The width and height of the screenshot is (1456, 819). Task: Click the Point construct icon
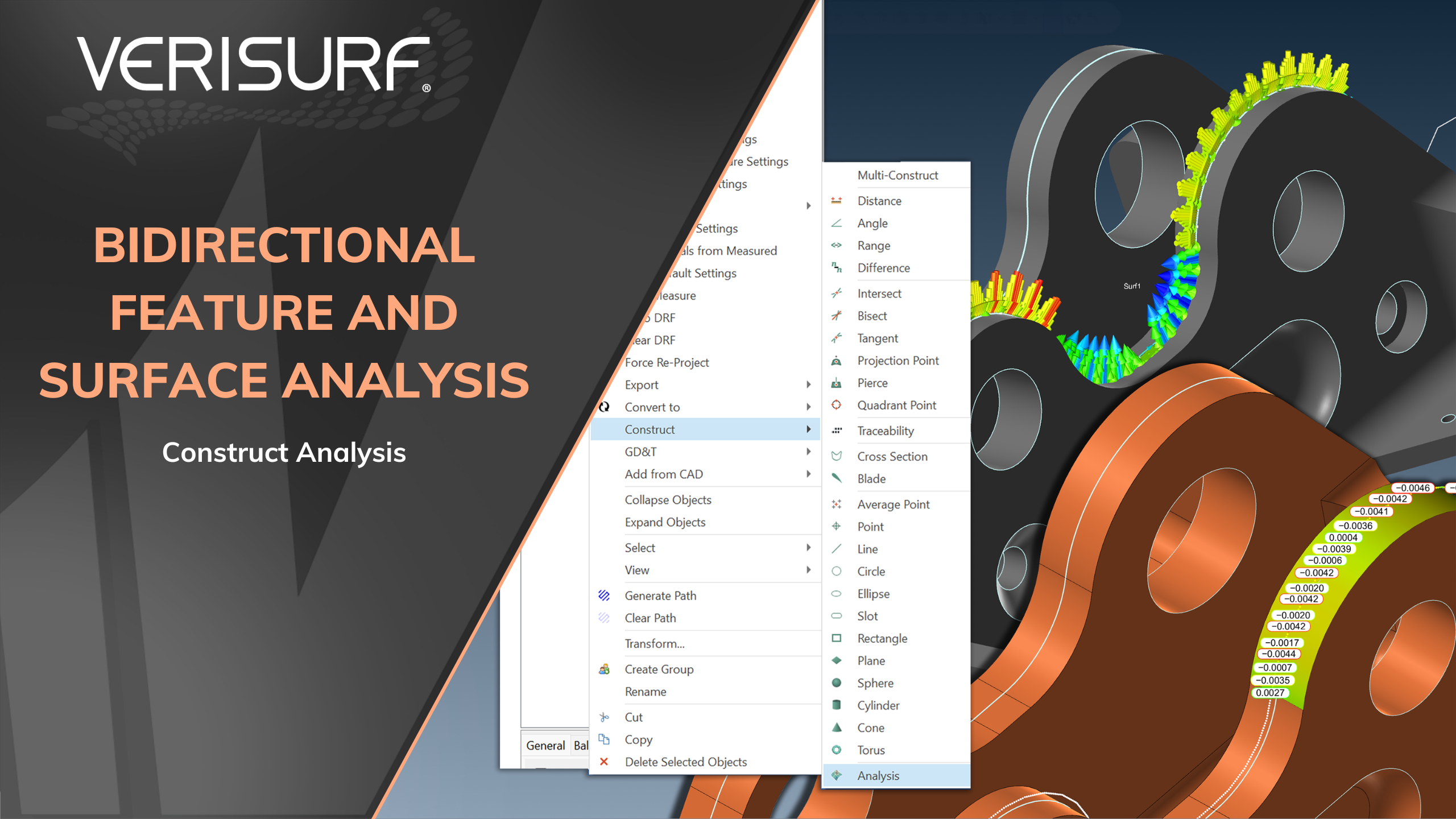(x=836, y=527)
